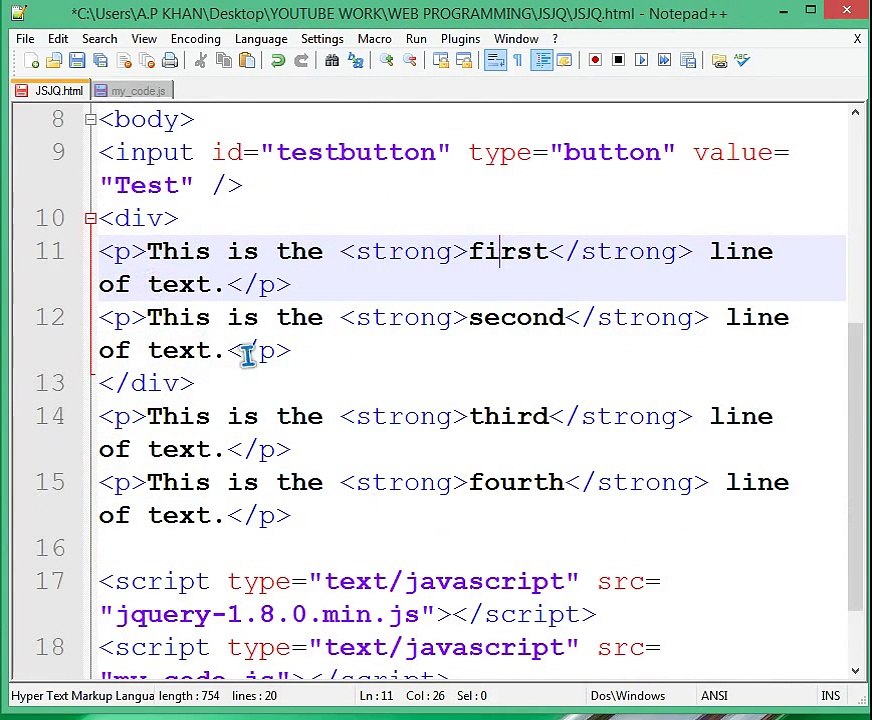The height and width of the screenshot is (720, 872).
Task: Click the user-defined language dialog icon
Action: (564, 60)
